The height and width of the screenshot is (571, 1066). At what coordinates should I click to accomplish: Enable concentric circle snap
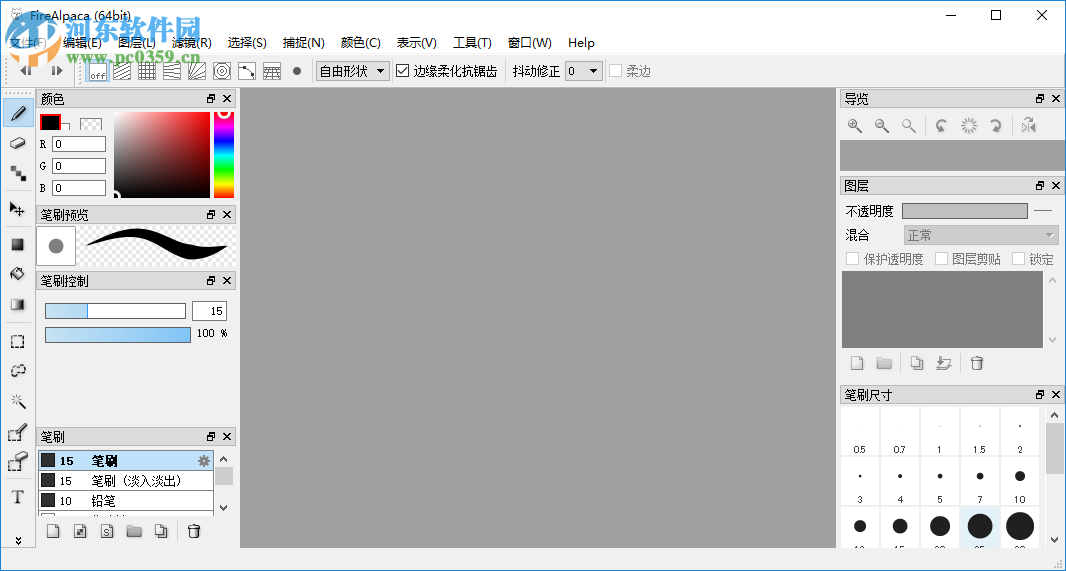(222, 71)
